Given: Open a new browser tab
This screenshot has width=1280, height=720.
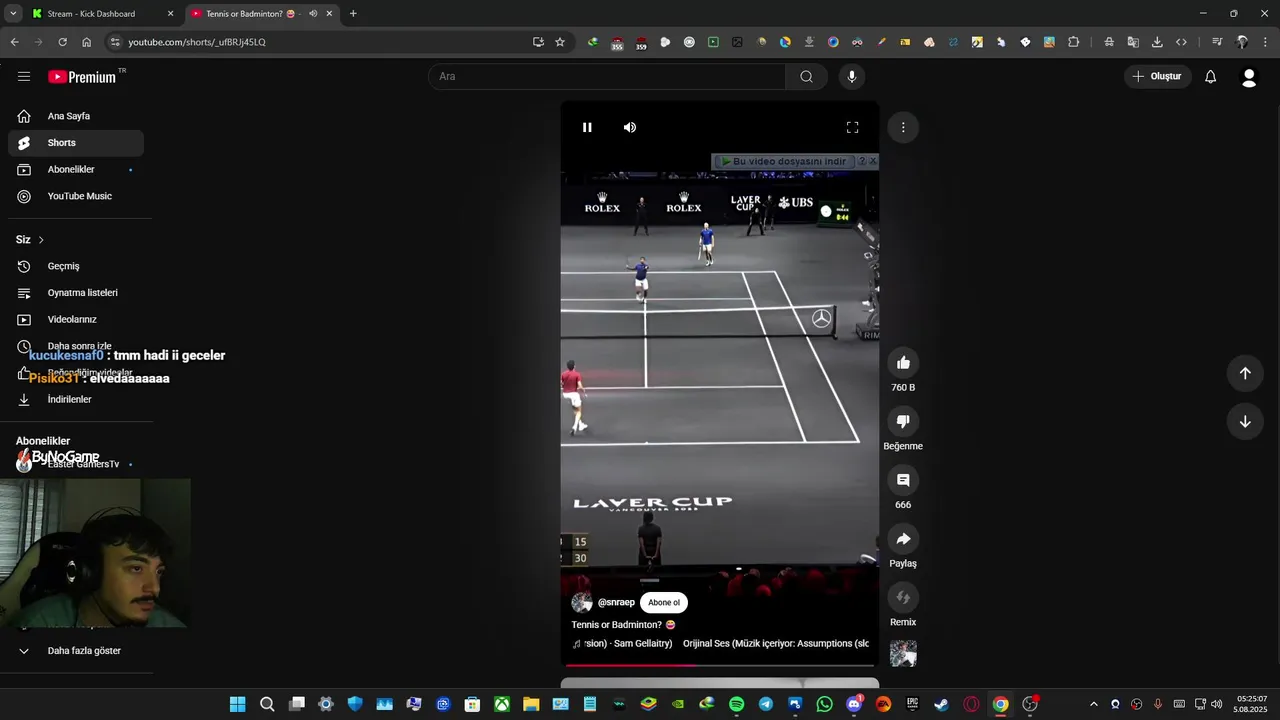Looking at the screenshot, I should [x=353, y=14].
